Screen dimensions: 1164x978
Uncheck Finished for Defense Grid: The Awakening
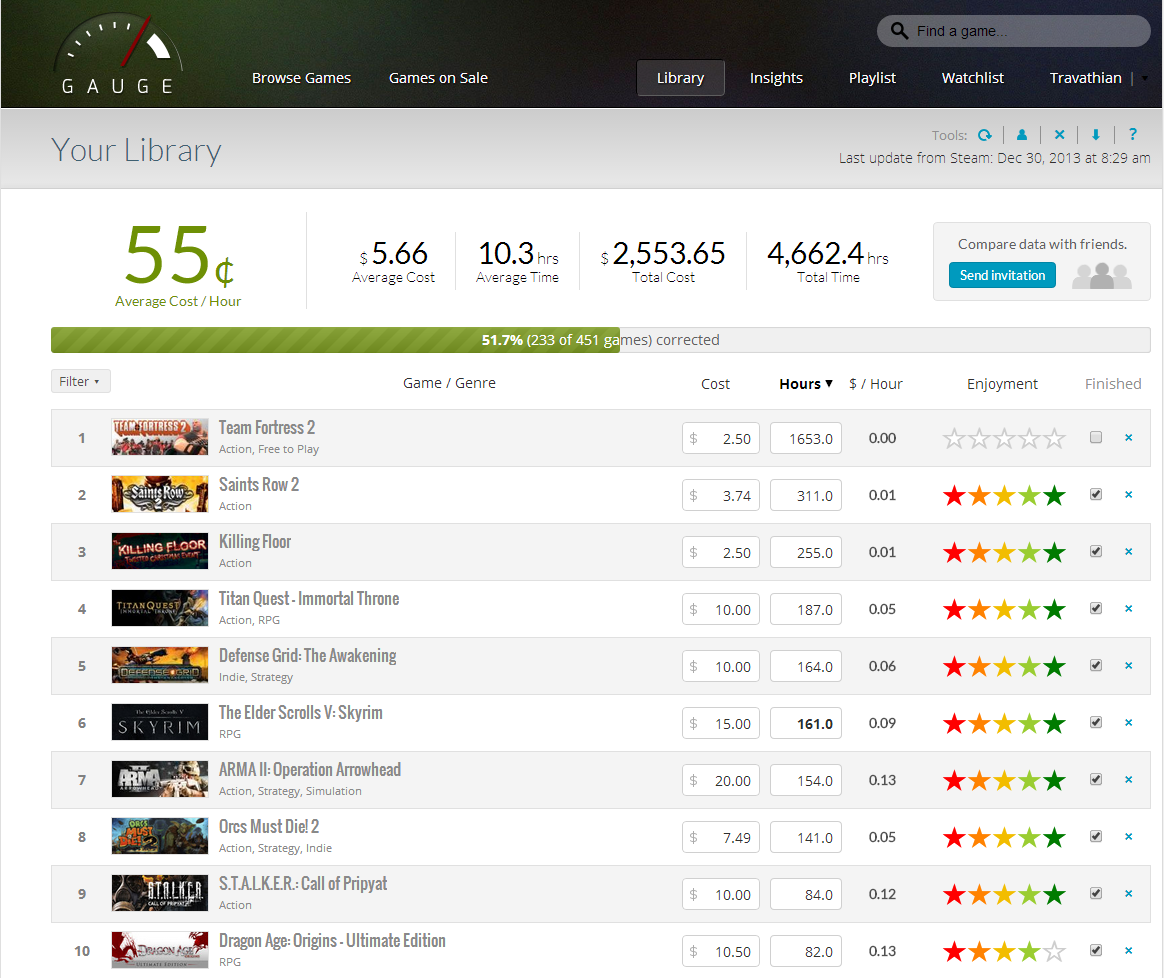pos(1096,665)
